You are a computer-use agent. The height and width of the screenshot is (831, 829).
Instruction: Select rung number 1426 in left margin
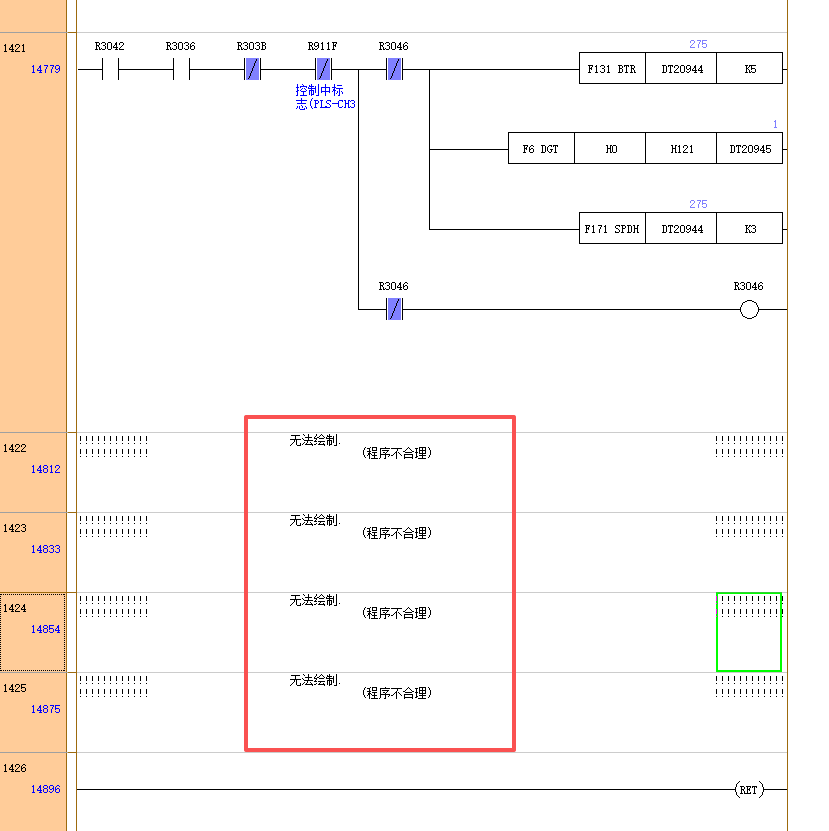15,769
